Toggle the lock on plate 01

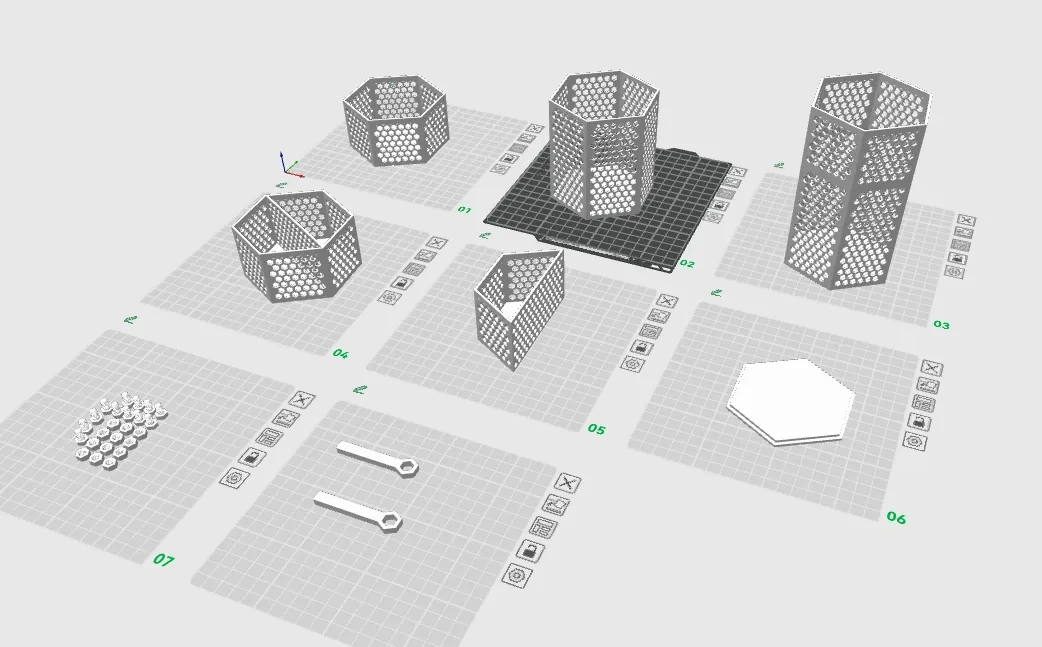coord(509,158)
